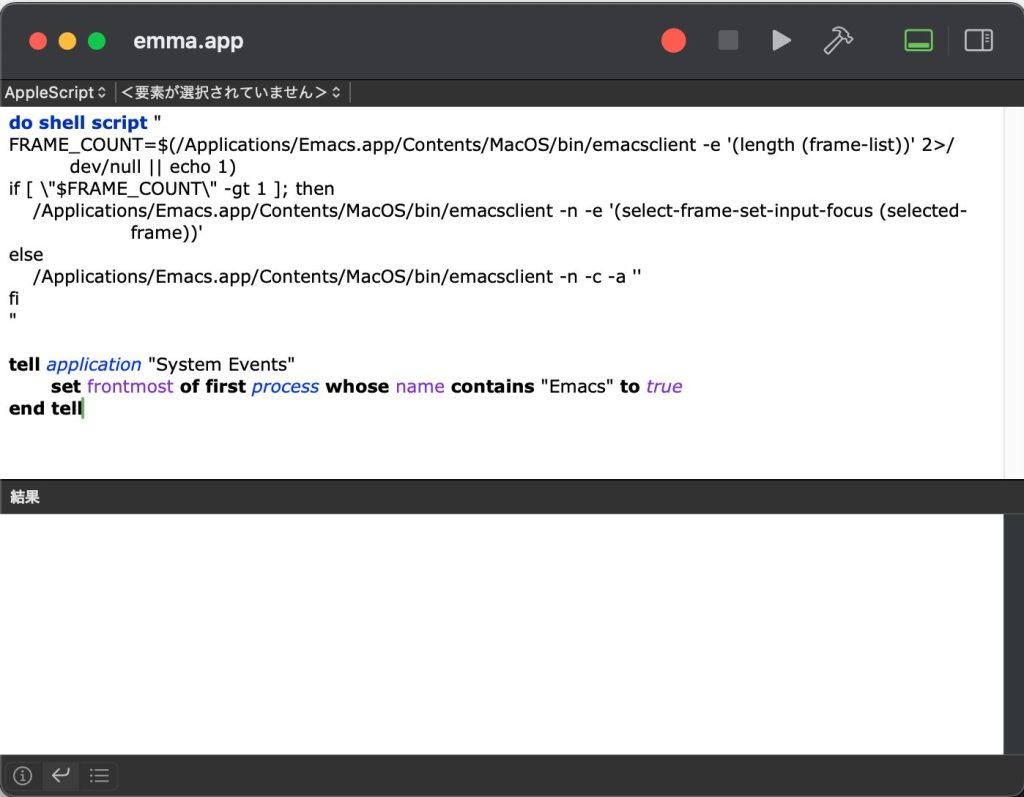Click inside the empty result pane
Screen dimensions: 1024x797
(502, 634)
